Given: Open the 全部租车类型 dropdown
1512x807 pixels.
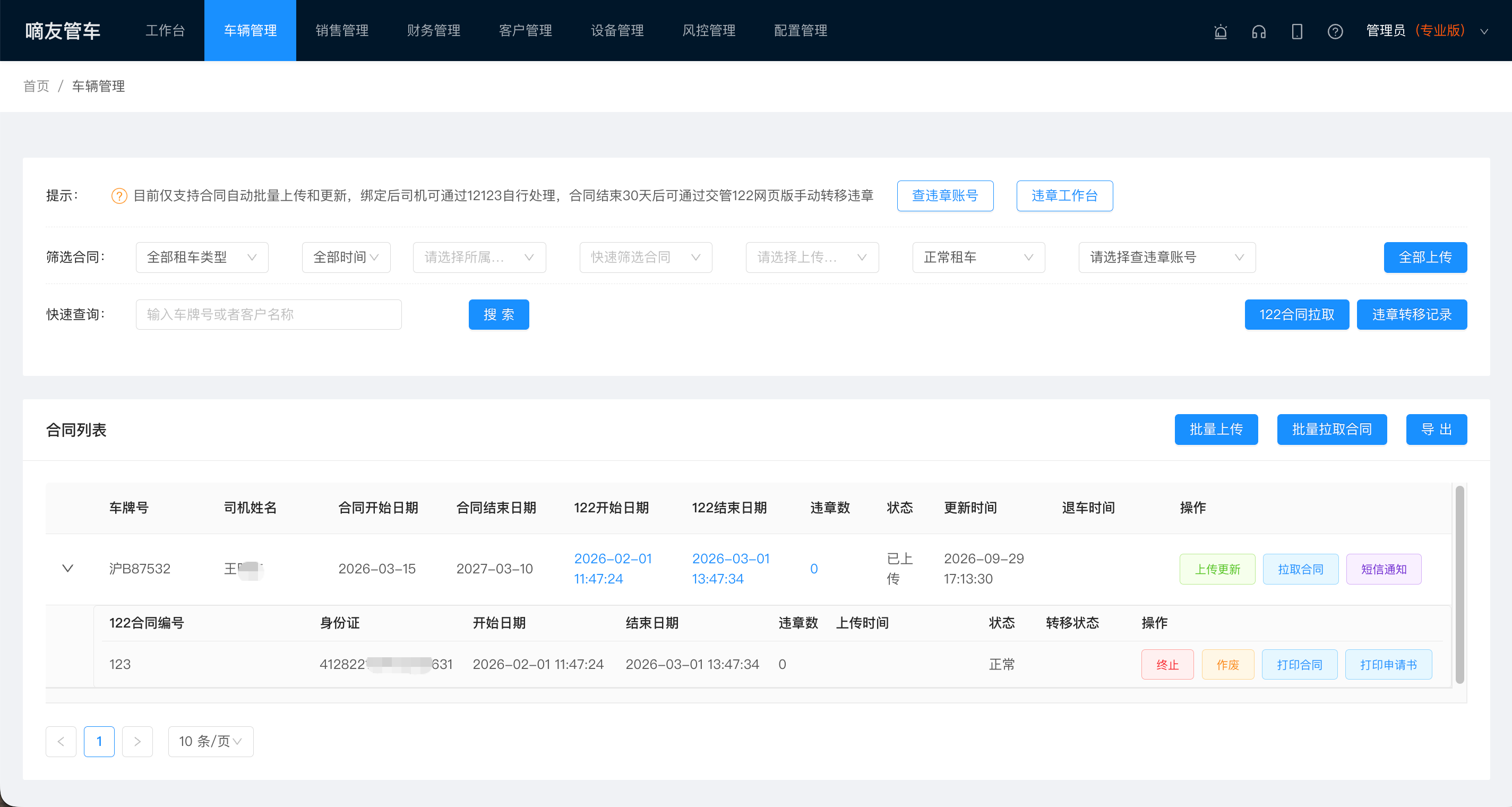Looking at the screenshot, I should tap(202, 257).
